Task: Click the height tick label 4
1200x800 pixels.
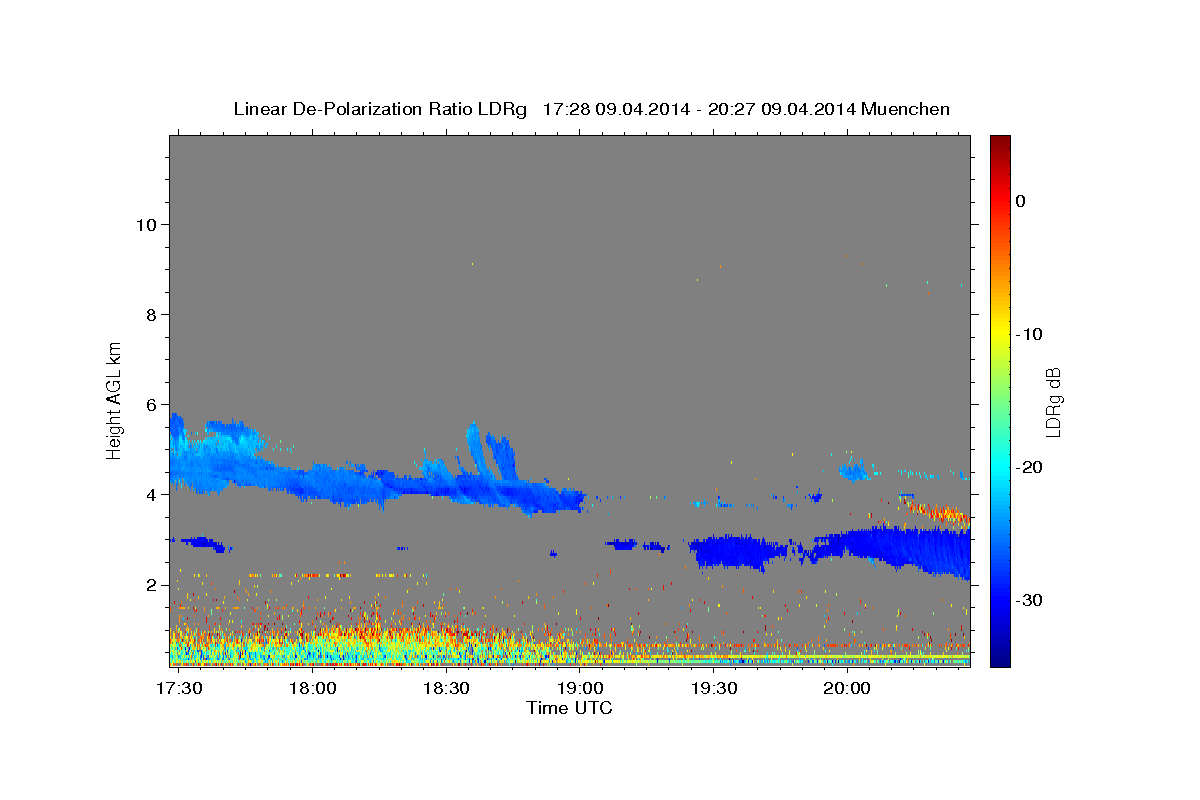Action: [151, 495]
